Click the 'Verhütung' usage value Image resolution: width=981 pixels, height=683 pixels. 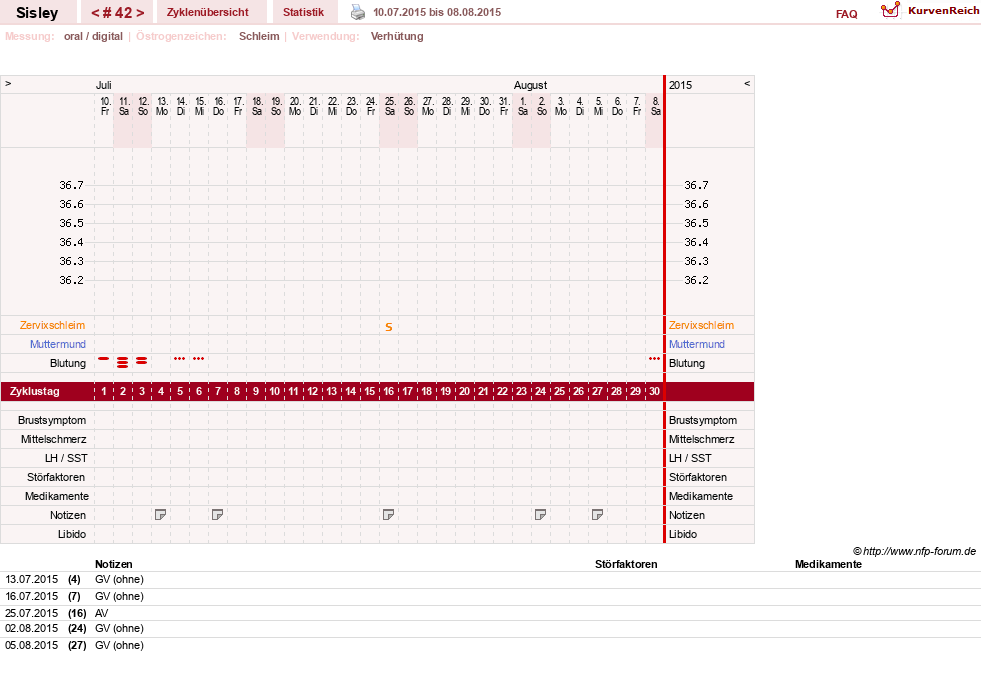click(397, 36)
